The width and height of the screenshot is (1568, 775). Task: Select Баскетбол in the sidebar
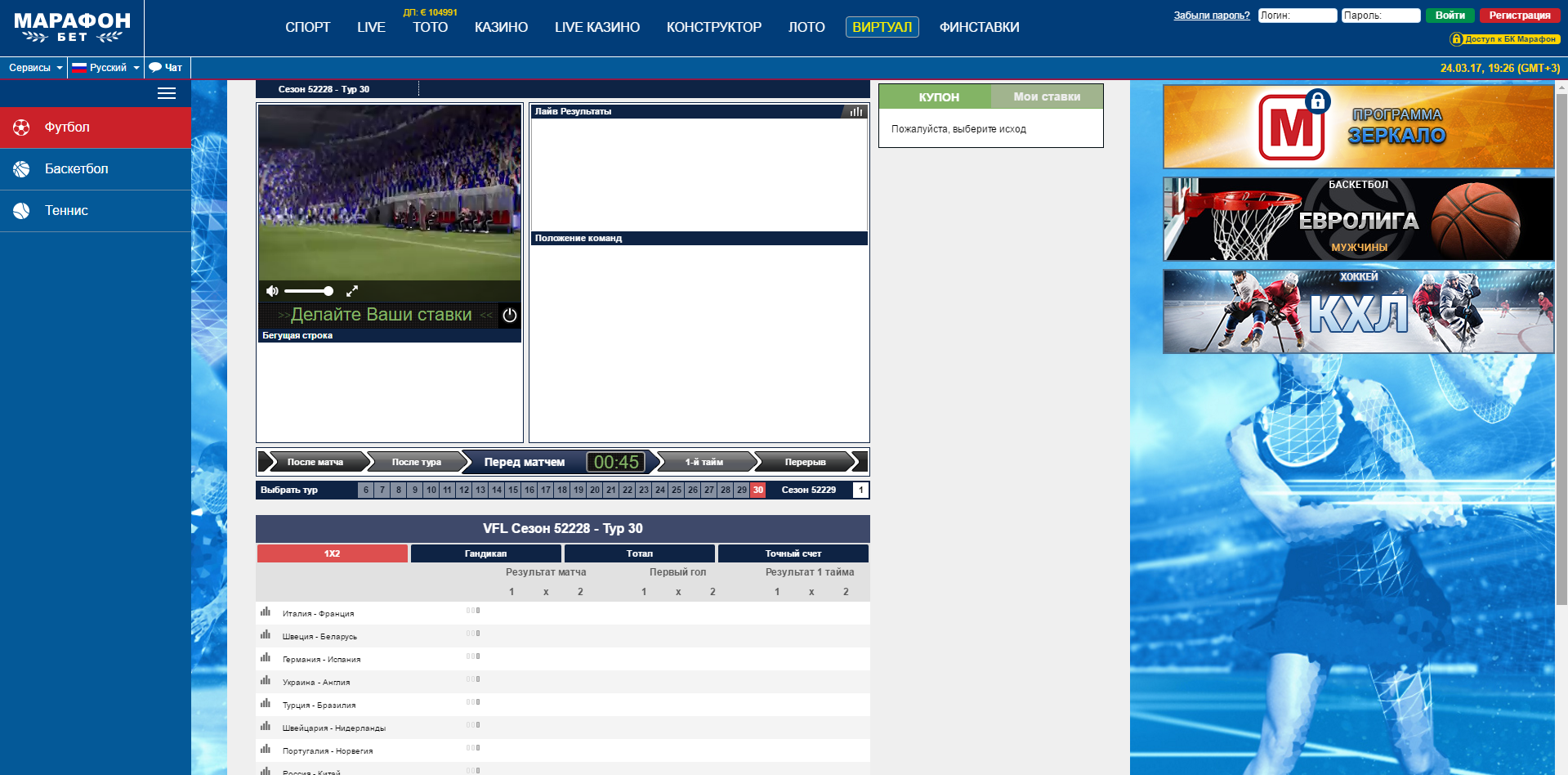point(96,169)
